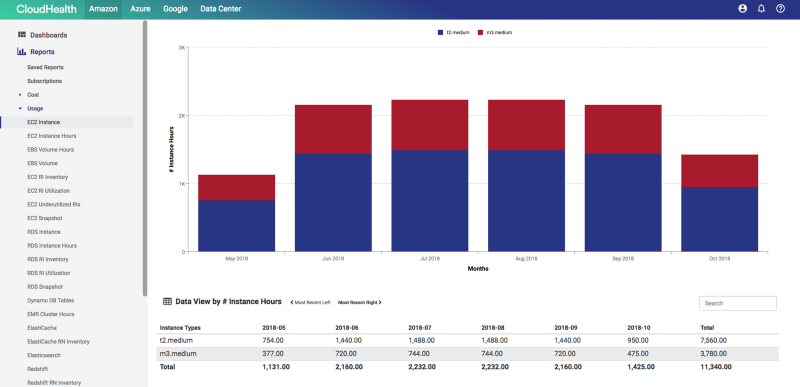Click Most Recent Right chevron
The width and height of the screenshot is (800, 387).
[380, 302]
